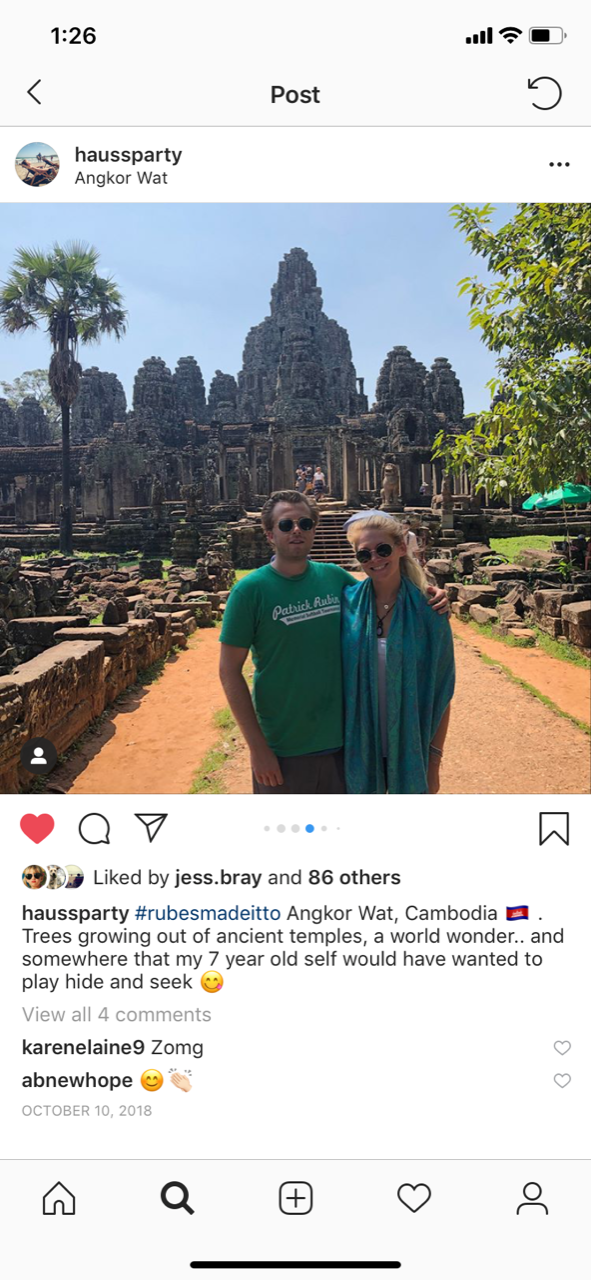The image size is (591, 1280).
Task: Open the Profile tab
Action: coord(532,1198)
